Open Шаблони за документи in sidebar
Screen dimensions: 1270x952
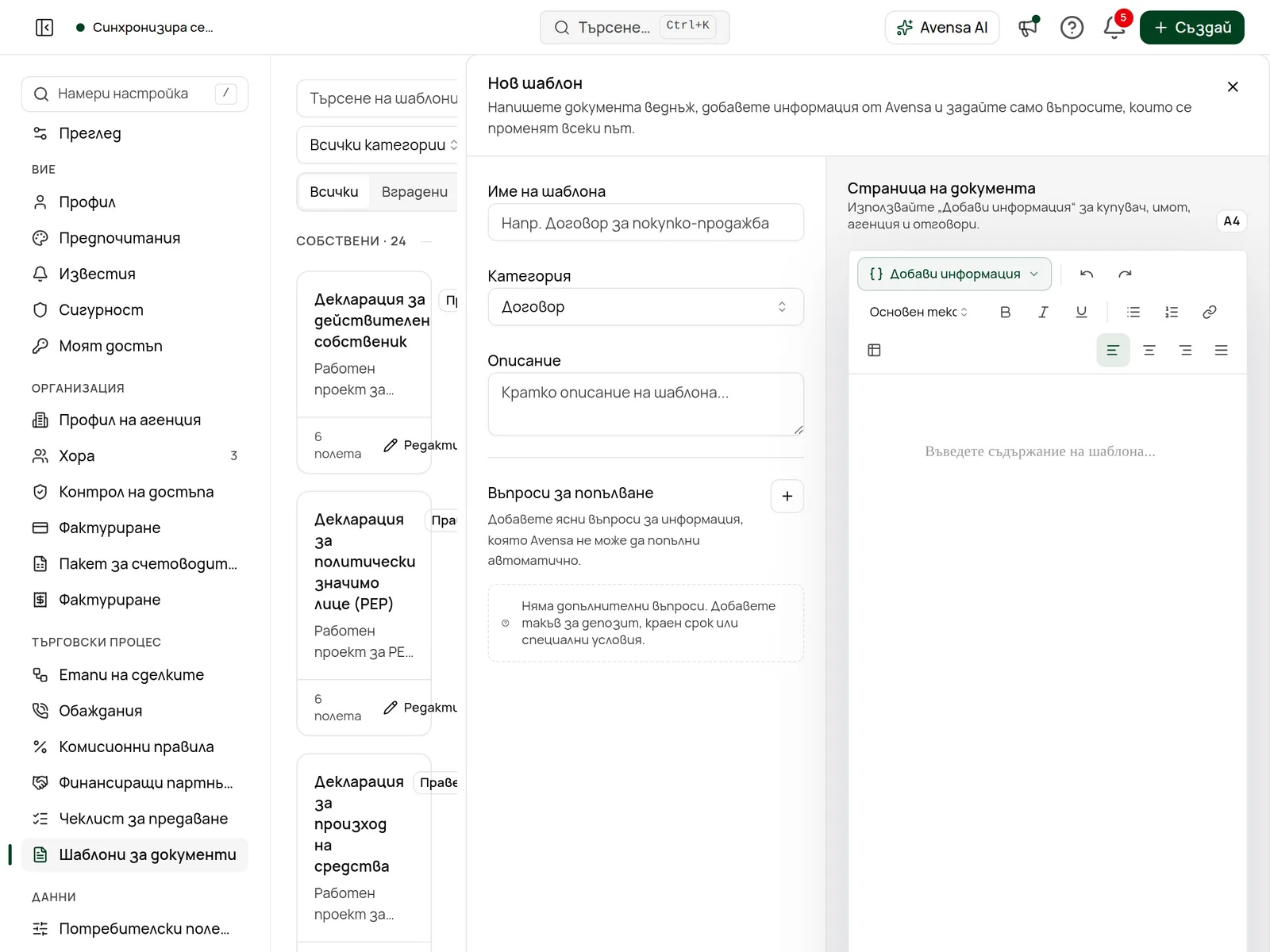[135, 854]
